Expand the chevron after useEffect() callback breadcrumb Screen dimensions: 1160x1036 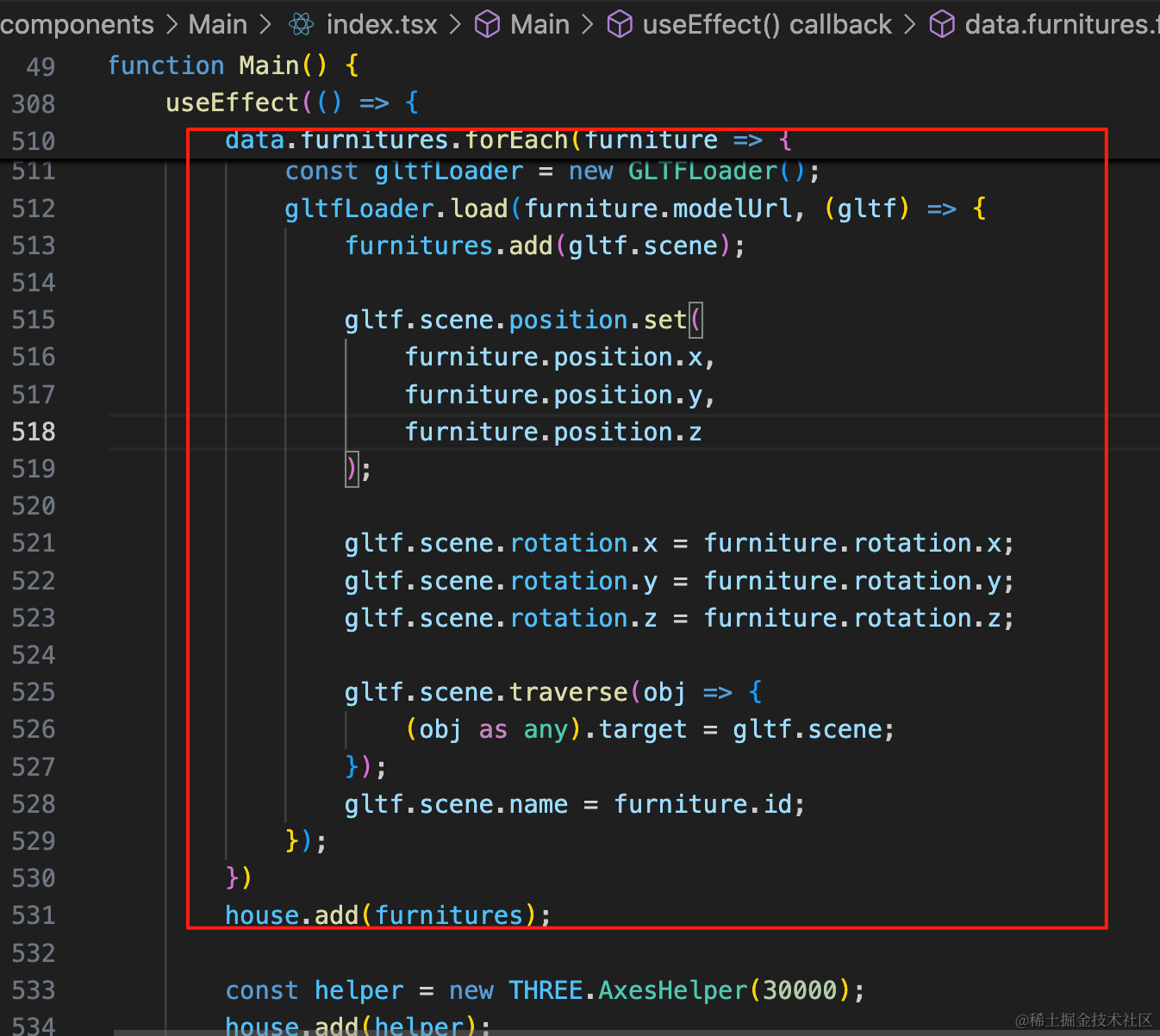click(x=910, y=25)
